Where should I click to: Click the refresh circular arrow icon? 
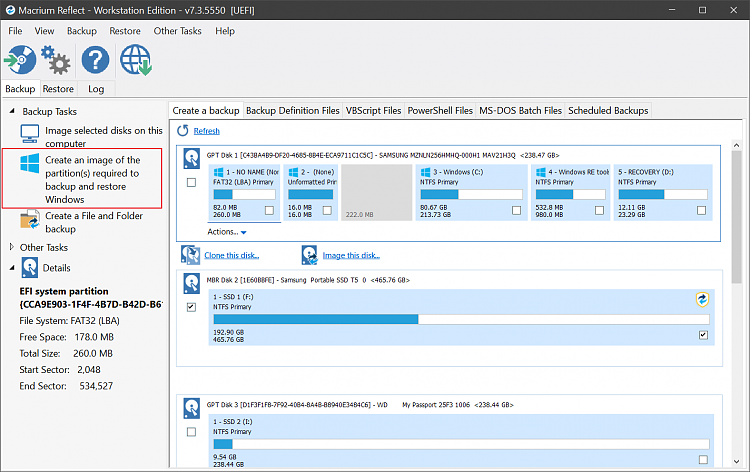[183, 131]
